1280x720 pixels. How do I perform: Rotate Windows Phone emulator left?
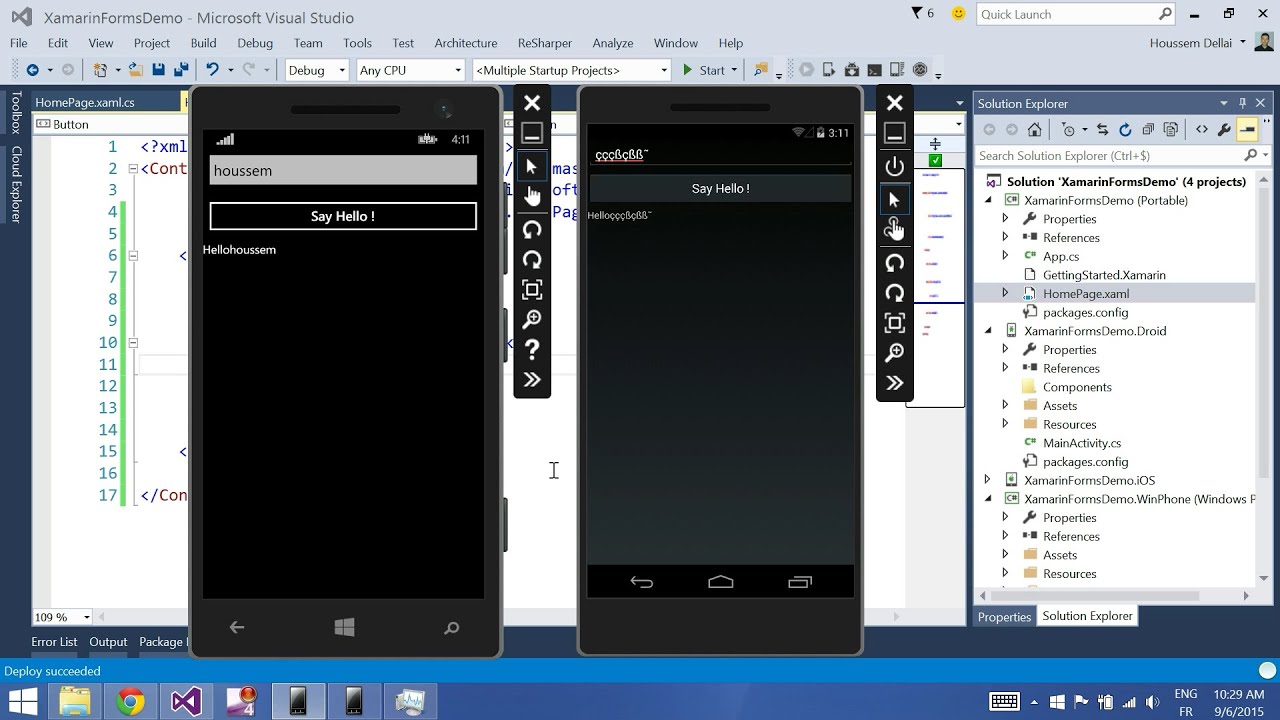(x=532, y=229)
